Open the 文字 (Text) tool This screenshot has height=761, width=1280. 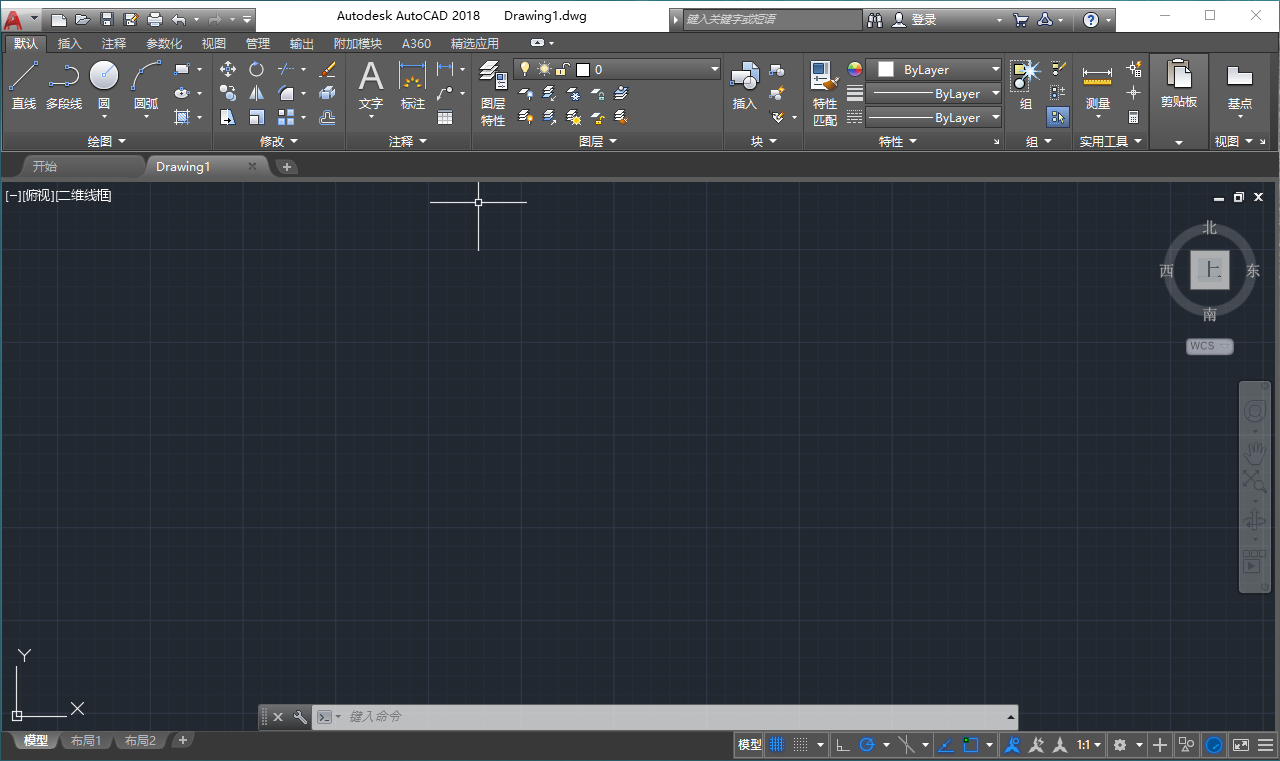[370, 85]
